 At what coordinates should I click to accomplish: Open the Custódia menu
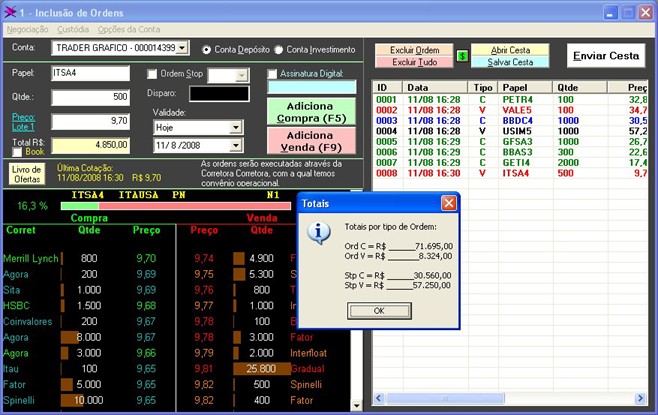pos(73,29)
